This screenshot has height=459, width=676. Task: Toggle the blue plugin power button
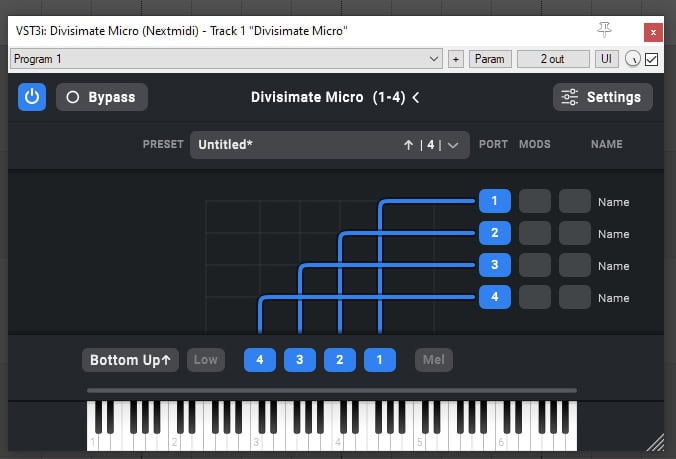click(x=32, y=97)
